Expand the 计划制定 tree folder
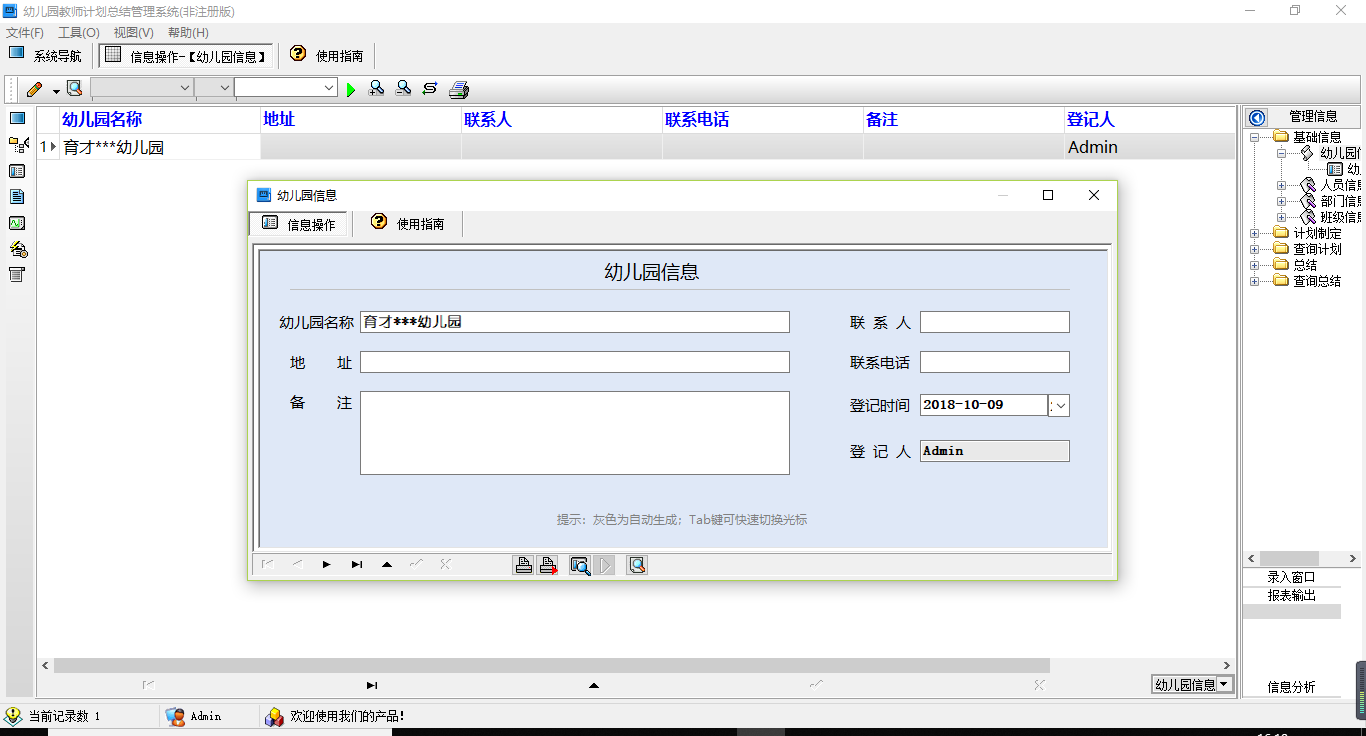The width and height of the screenshot is (1366, 736). click(1255, 234)
